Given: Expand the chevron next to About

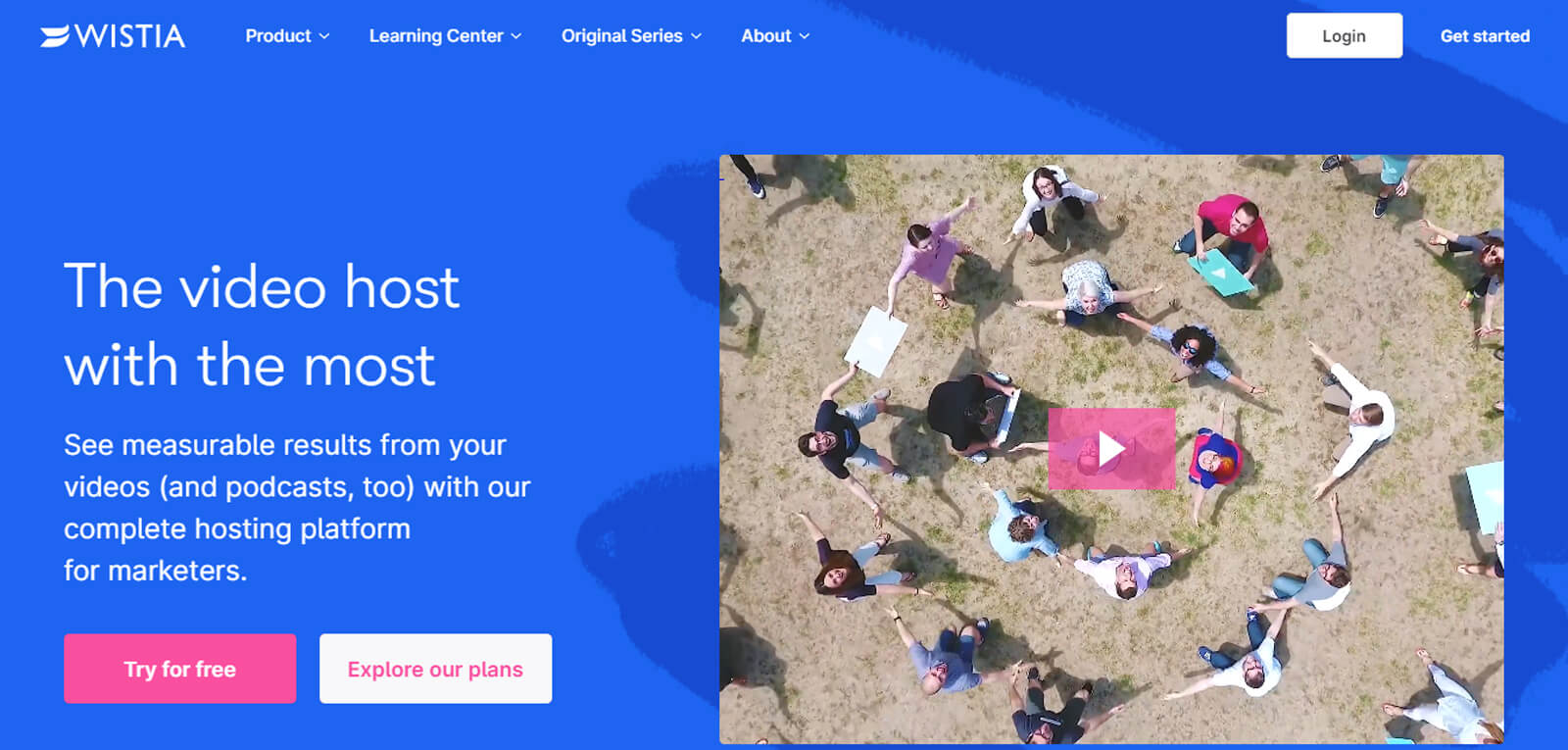Looking at the screenshot, I should 805,36.
